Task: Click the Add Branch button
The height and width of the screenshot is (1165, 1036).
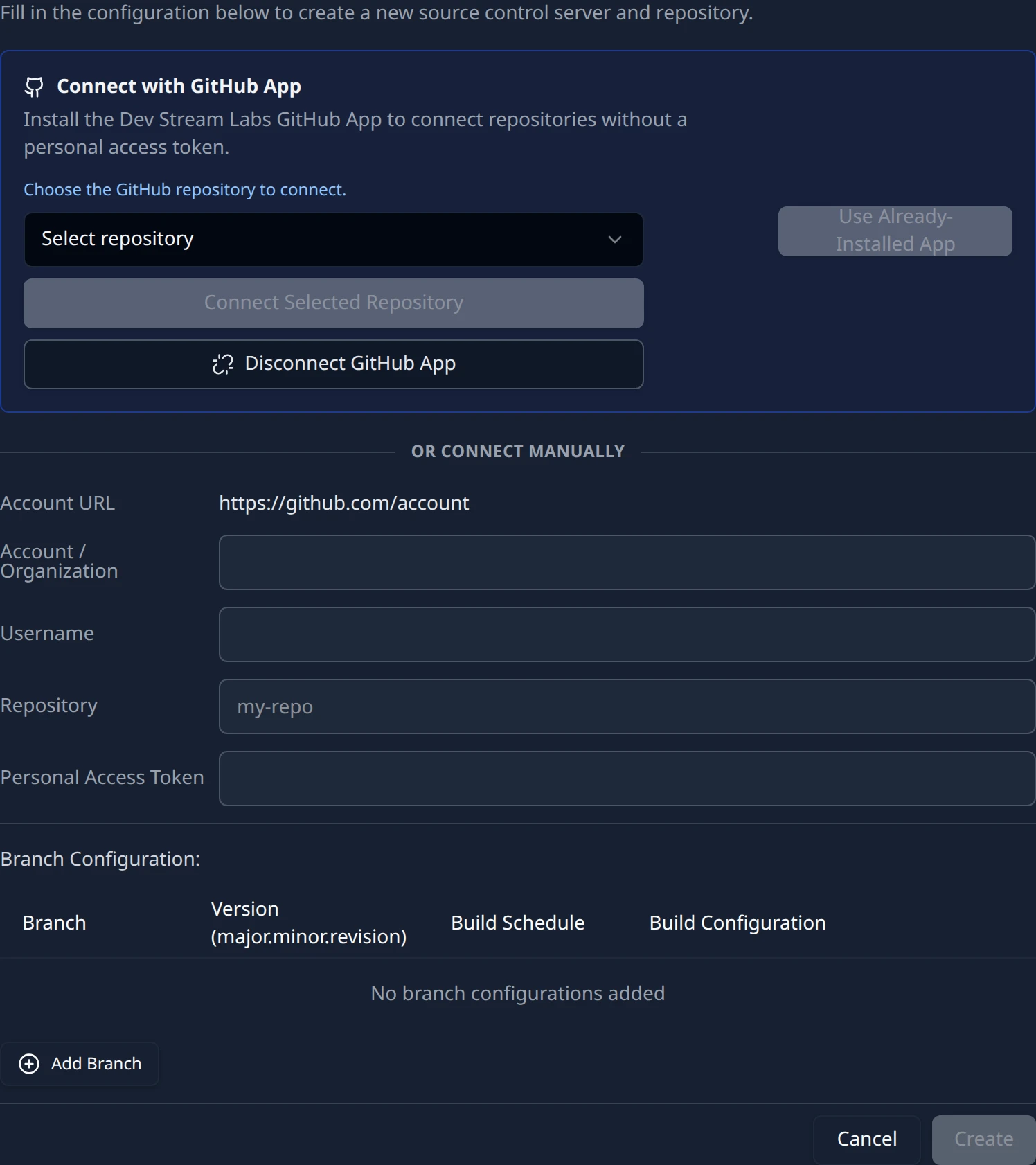Action: click(80, 1064)
